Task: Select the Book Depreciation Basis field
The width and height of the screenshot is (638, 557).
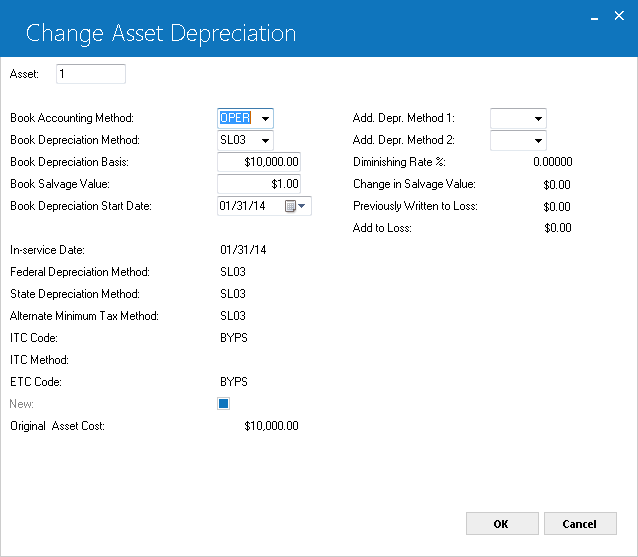Action: 259,162
